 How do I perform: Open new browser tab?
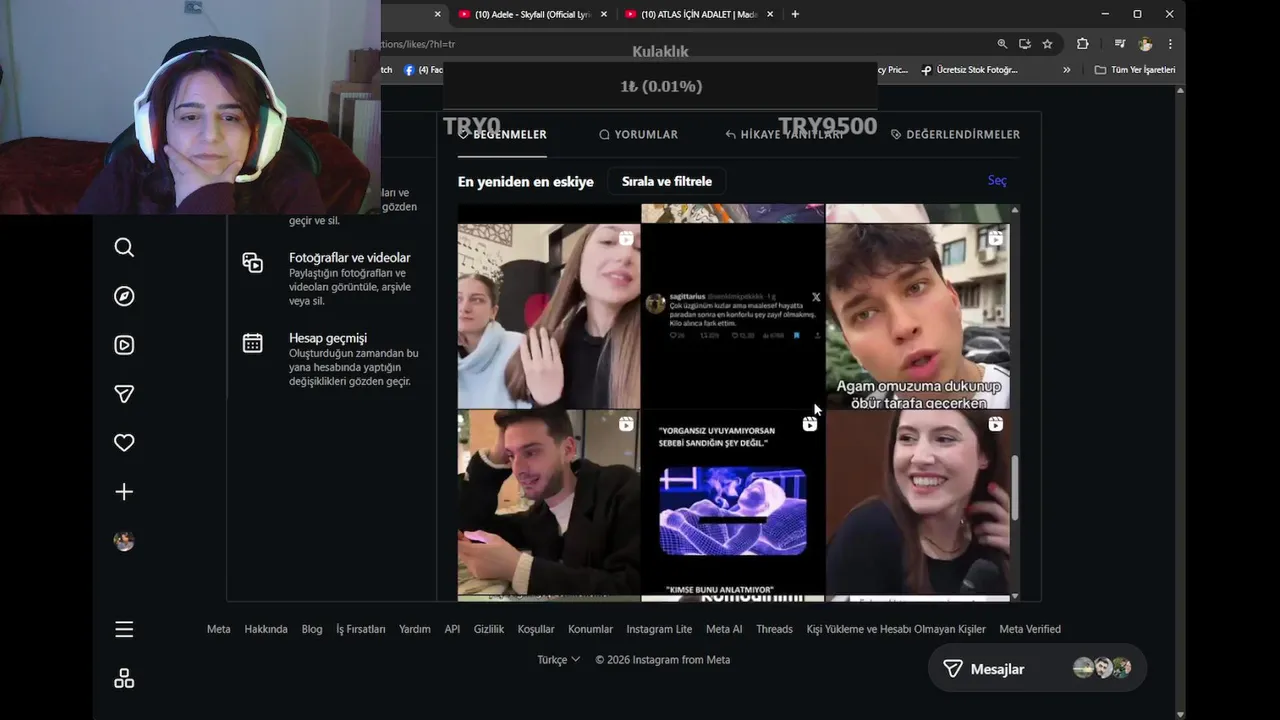pos(795,14)
